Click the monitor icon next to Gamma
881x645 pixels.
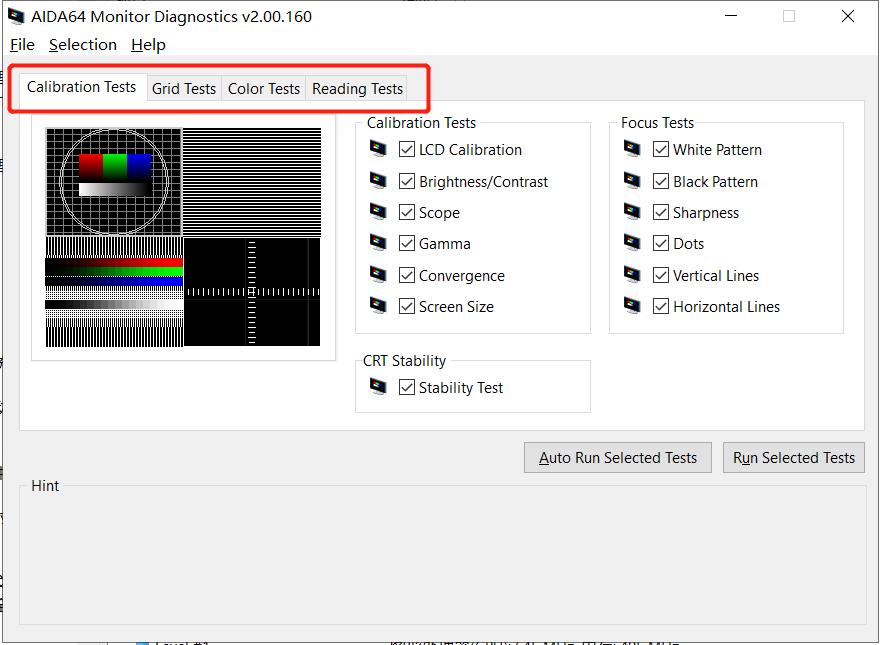click(378, 243)
